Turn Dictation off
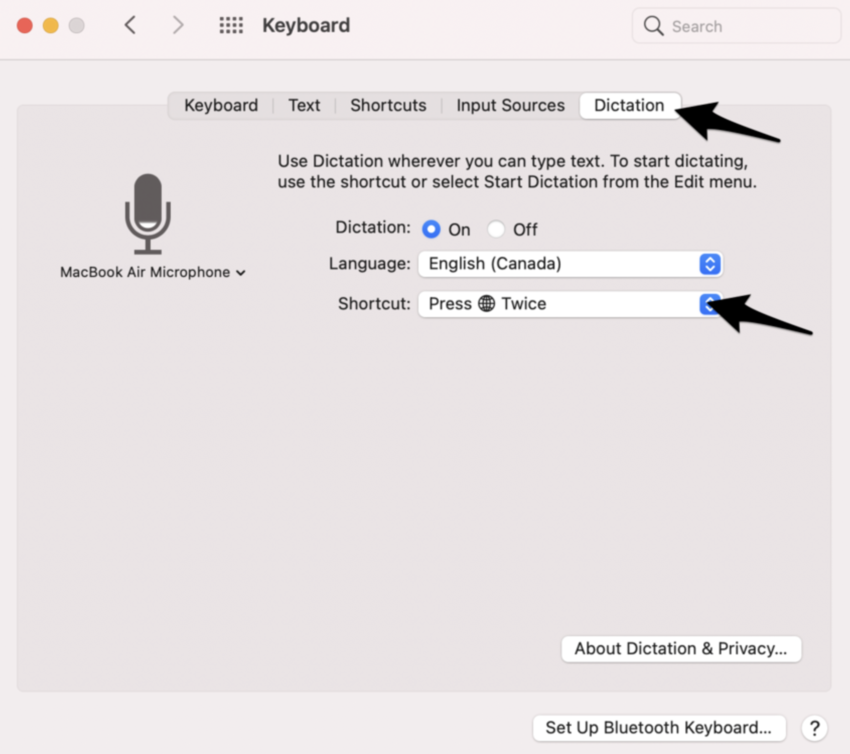Viewport: 850px width, 754px height. pos(496,229)
